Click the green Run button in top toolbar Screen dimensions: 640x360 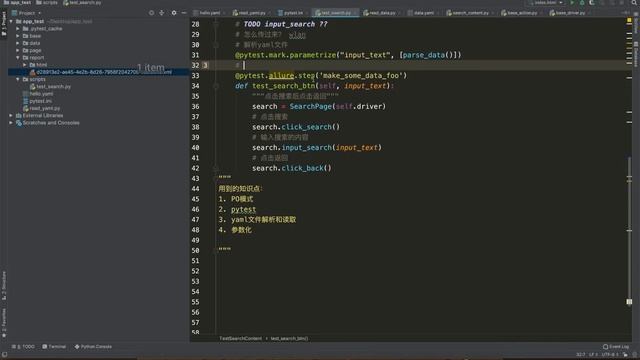pyautogui.click(x=572, y=2)
